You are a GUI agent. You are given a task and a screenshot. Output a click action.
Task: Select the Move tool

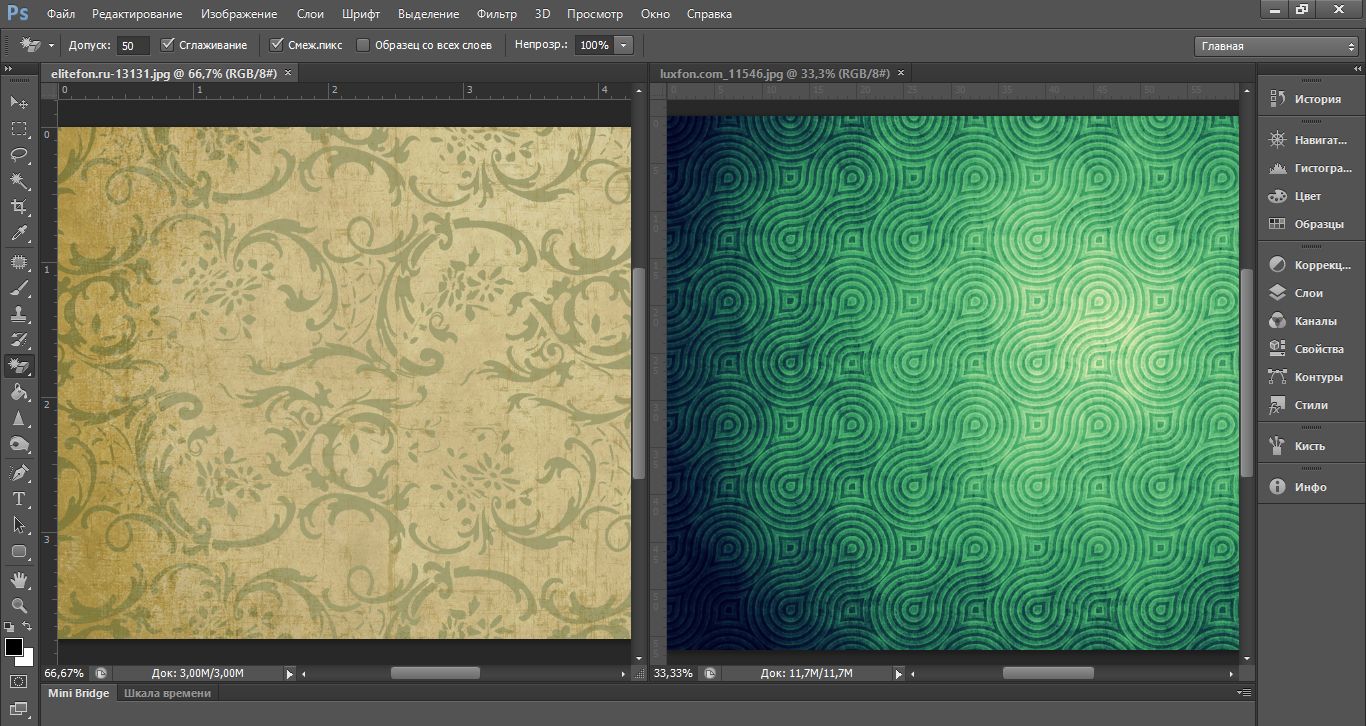click(x=19, y=102)
